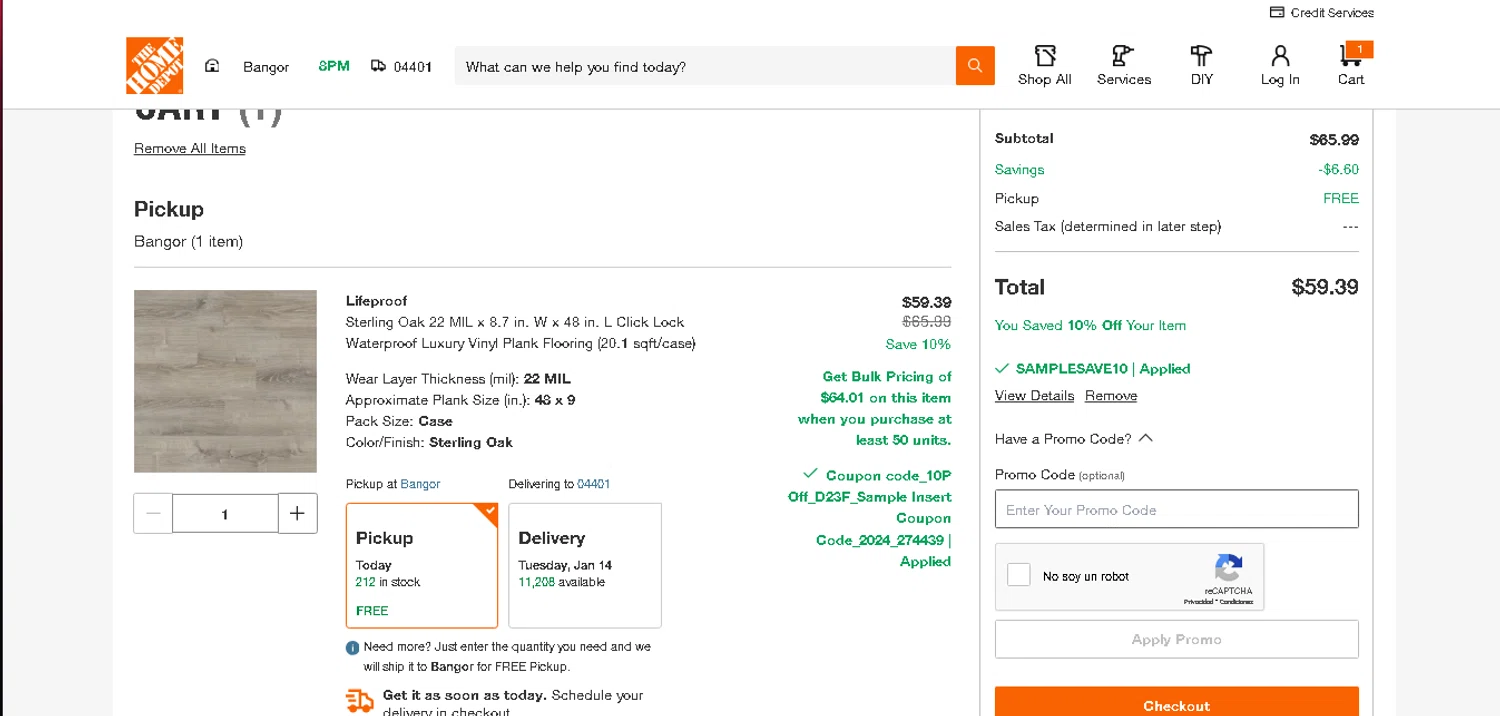The height and width of the screenshot is (716, 1500).
Task: Click the Get Bulk Pricing offer text
Action: coord(875,408)
